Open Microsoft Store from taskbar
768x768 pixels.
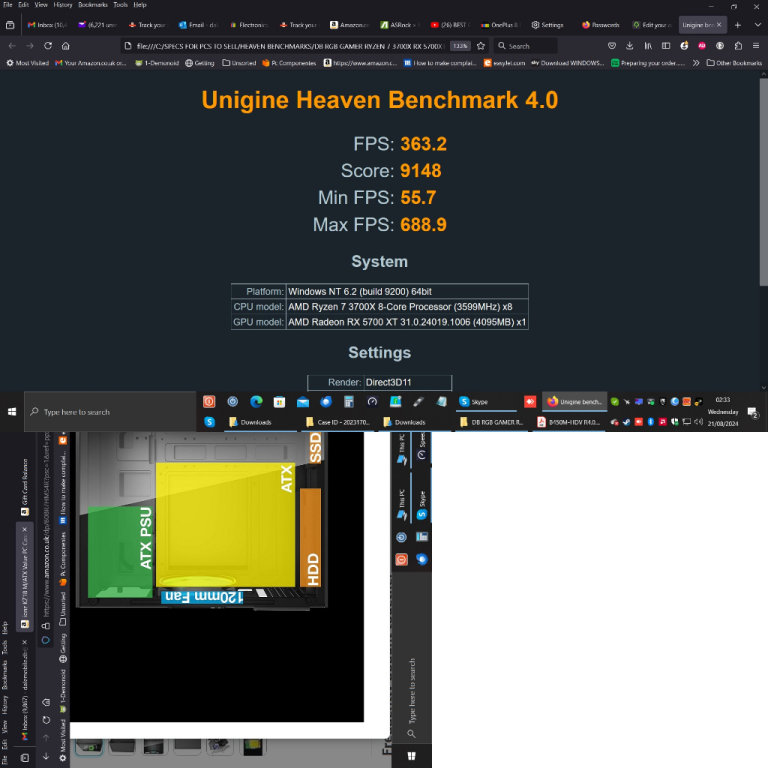[x=279, y=402]
